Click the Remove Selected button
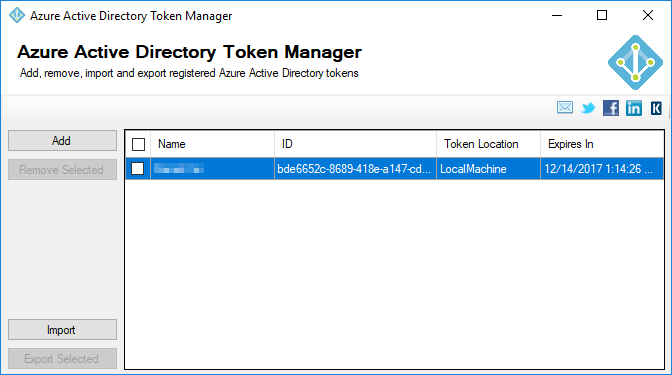This screenshot has height=375, width=672. pyautogui.click(x=62, y=170)
